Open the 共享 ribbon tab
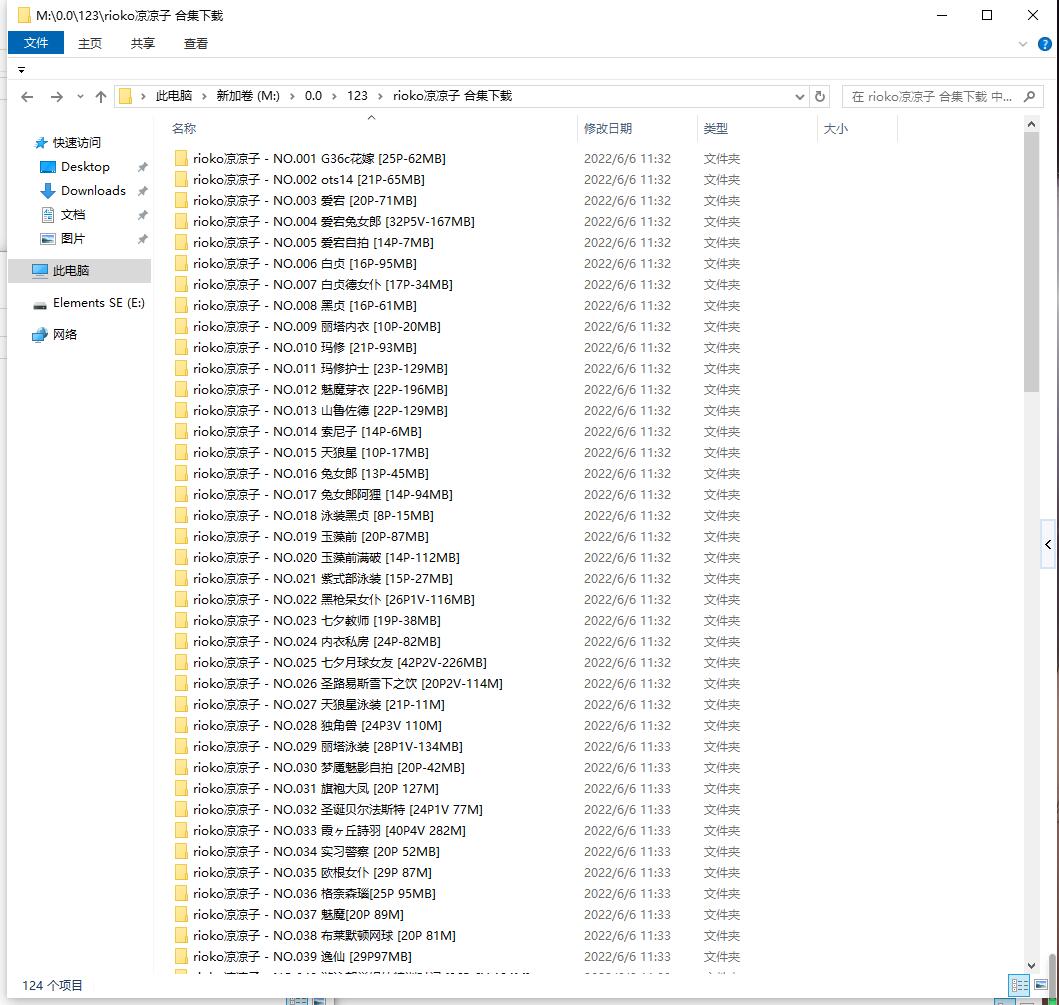Screen dimensions: 1059x1005 pos(143,43)
